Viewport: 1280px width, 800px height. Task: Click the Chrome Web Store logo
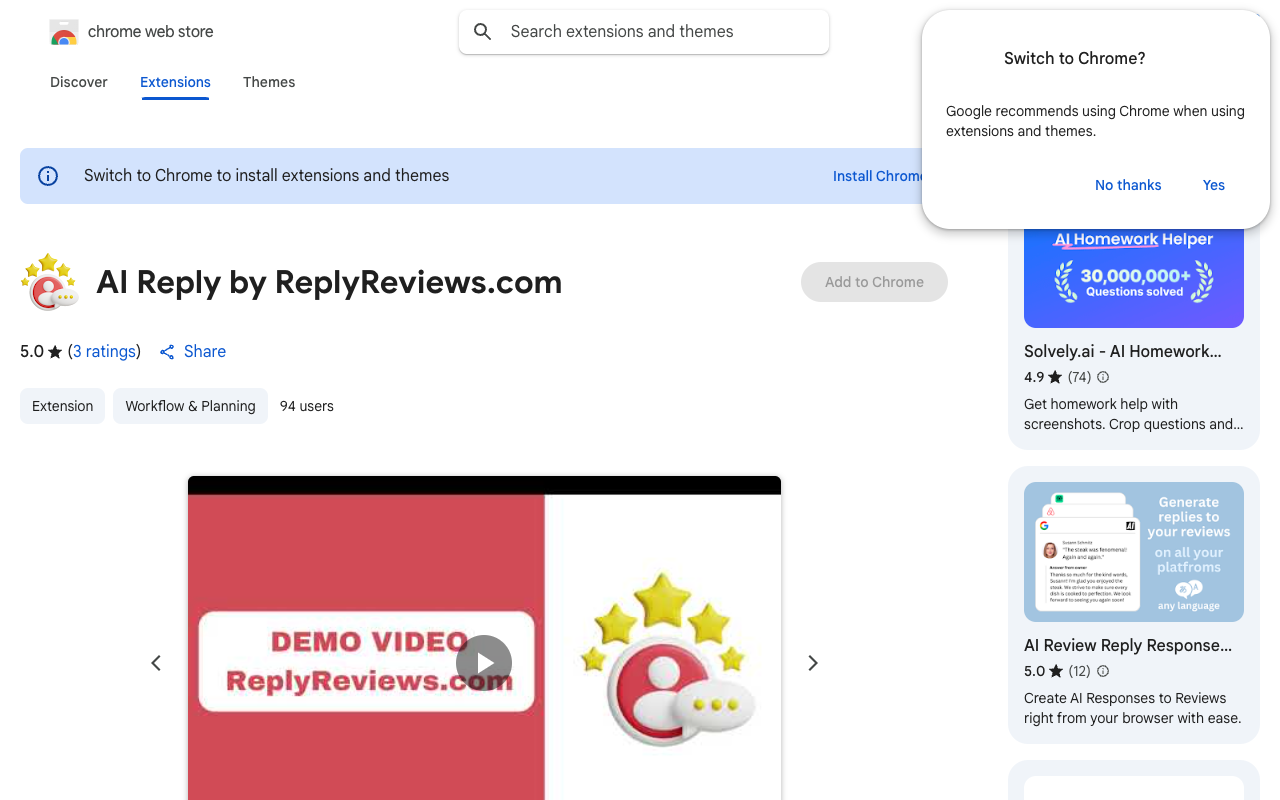(x=64, y=32)
